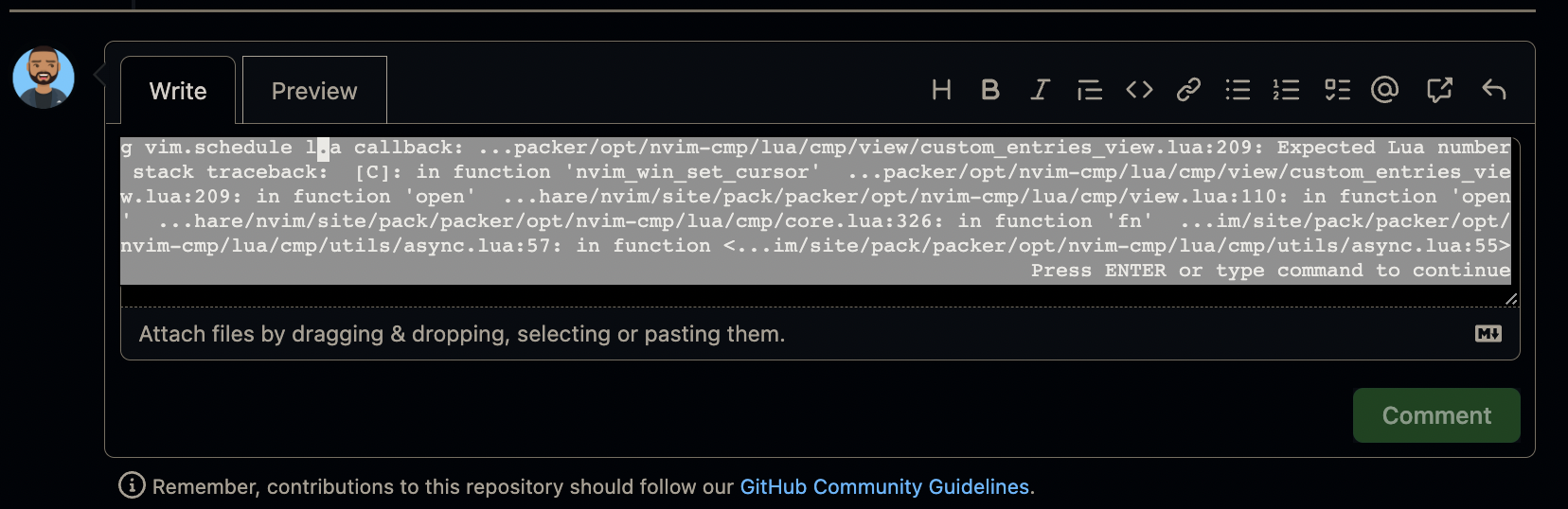Switch to the Preview tab

click(314, 91)
